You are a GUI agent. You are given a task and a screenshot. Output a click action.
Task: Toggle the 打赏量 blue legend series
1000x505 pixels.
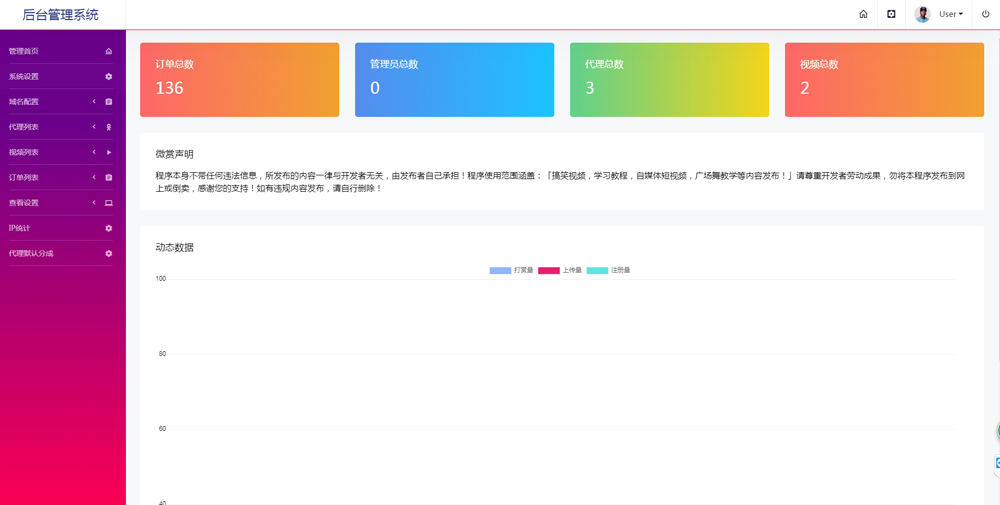pyautogui.click(x=500, y=271)
